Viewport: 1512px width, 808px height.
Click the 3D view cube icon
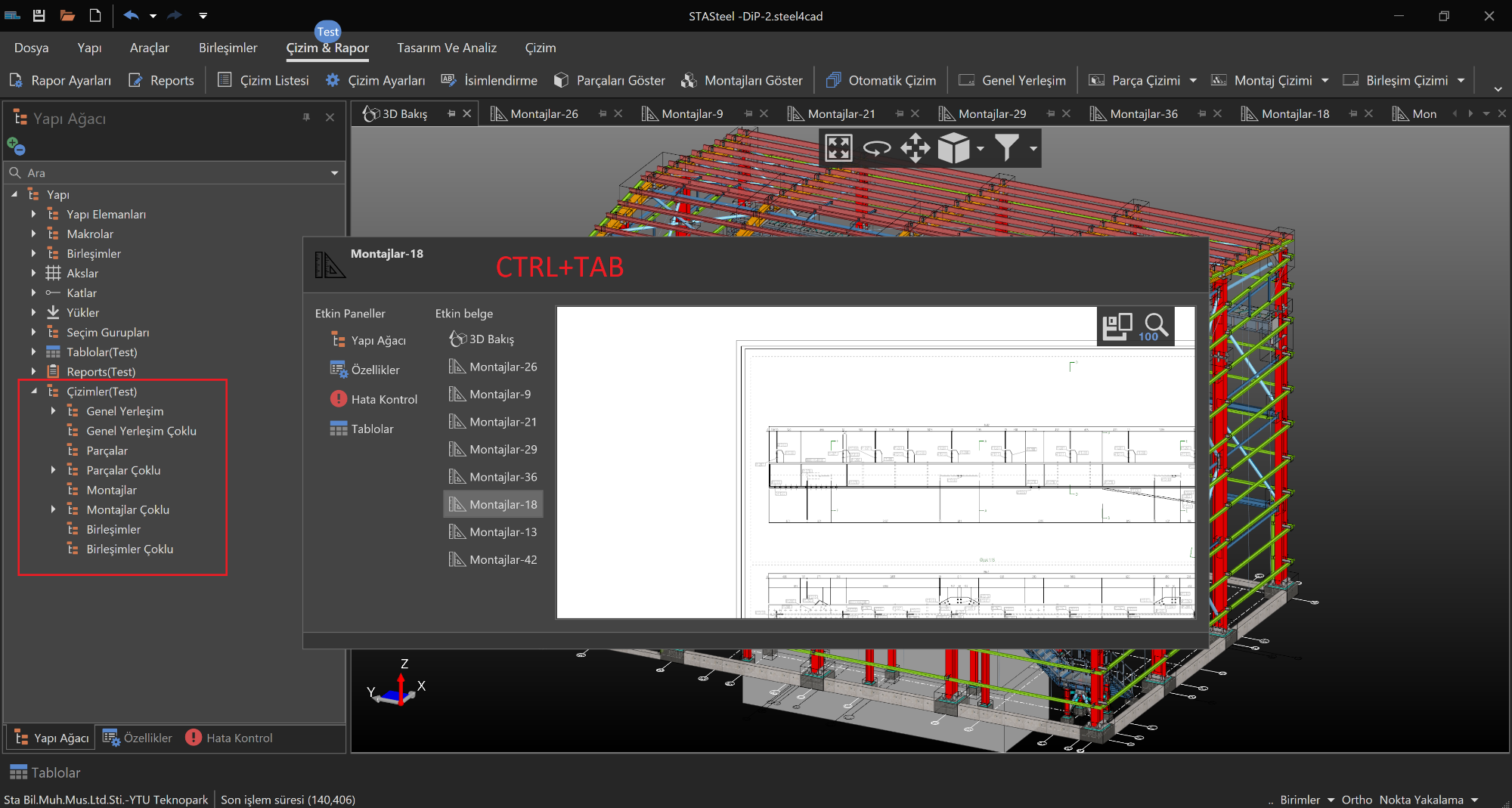(x=953, y=148)
